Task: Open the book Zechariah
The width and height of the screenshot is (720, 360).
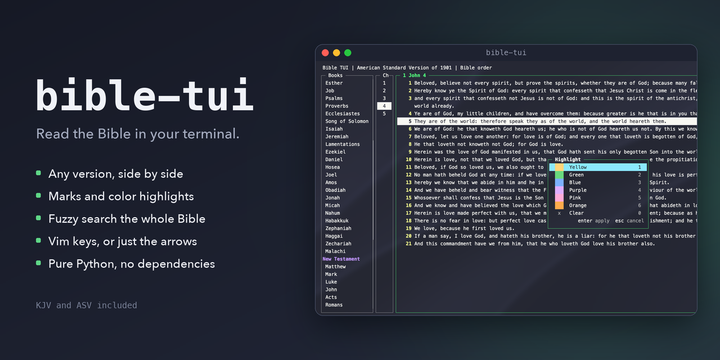Action: [x=338, y=244]
